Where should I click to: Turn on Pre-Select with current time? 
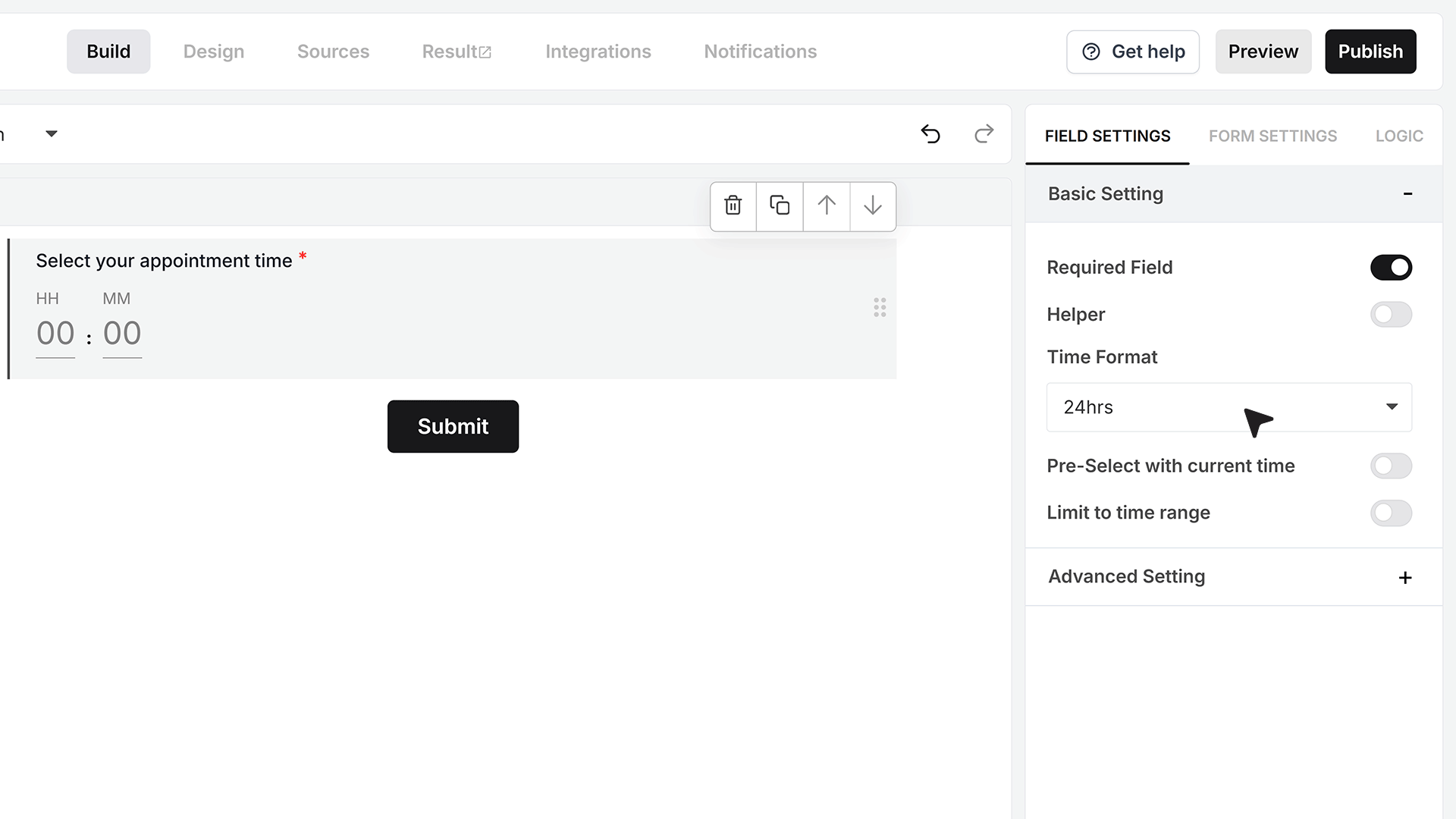coord(1391,466)
